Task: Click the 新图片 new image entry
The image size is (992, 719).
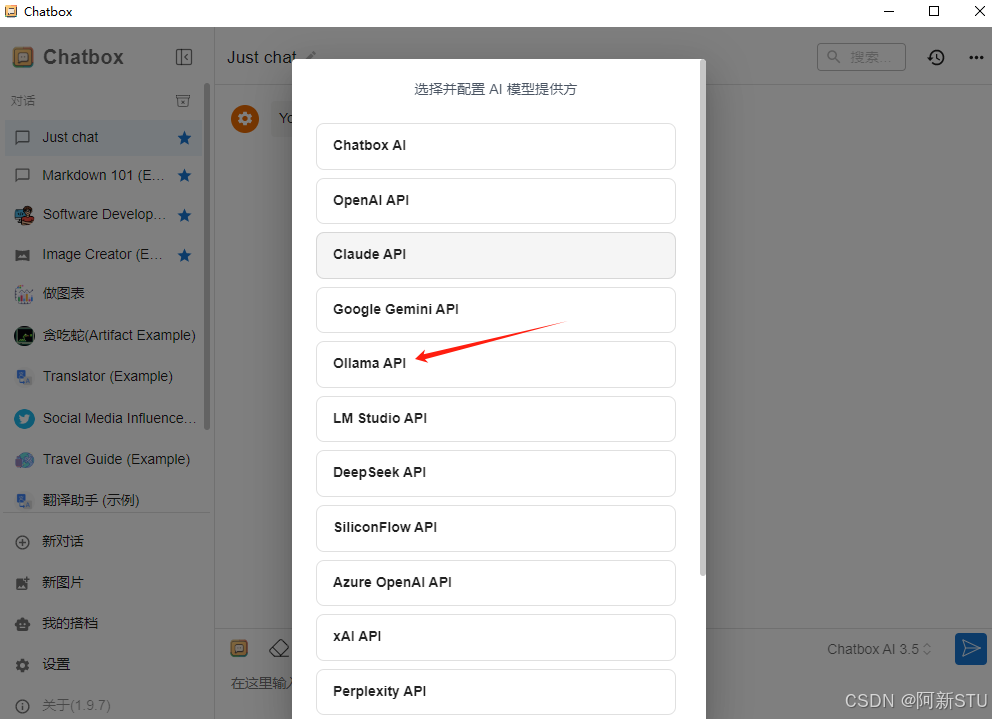Action: point(107,582)
